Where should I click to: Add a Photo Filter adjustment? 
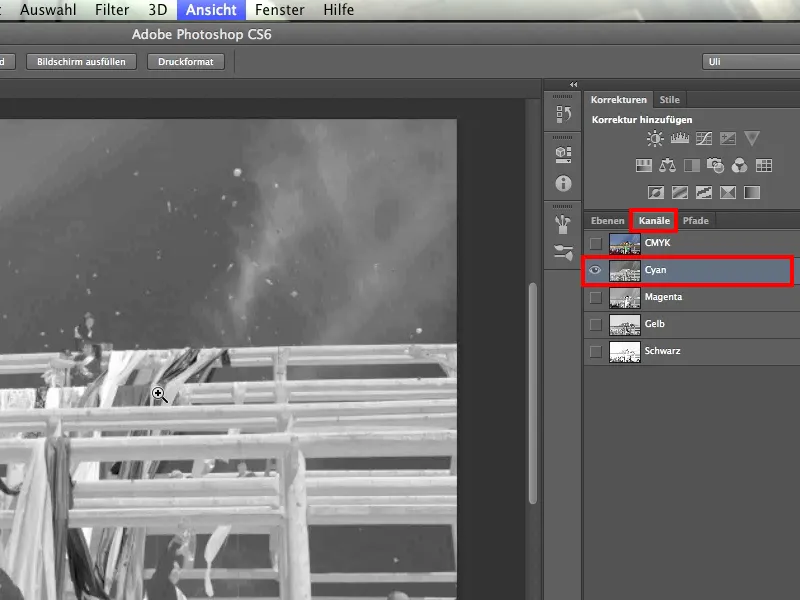715,165
